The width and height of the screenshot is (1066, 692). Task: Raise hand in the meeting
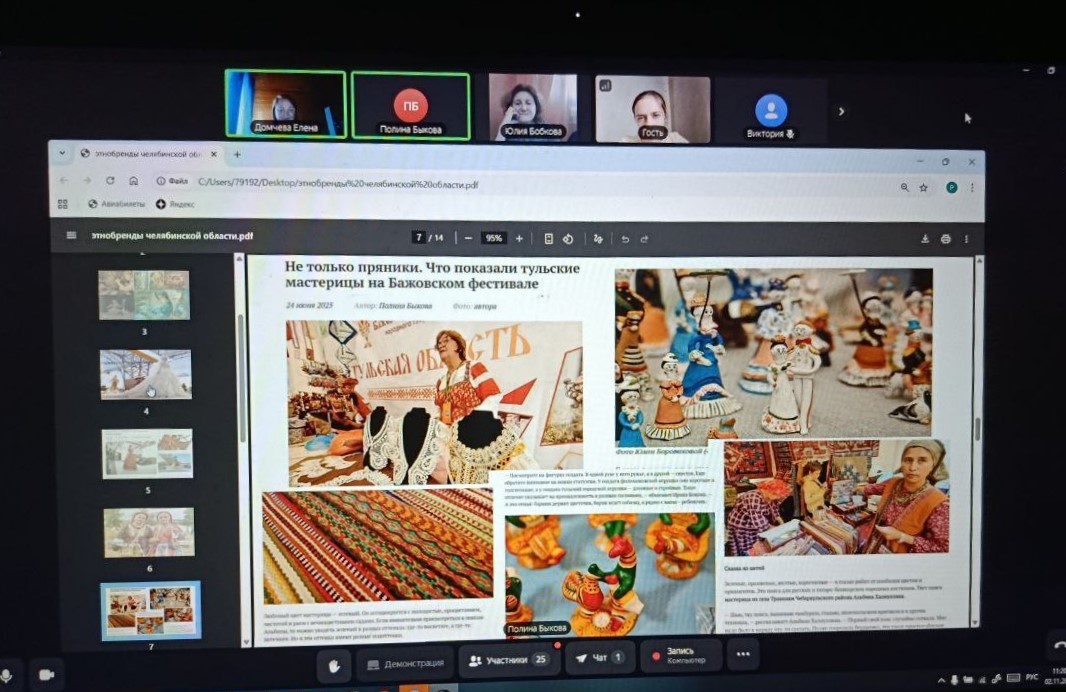[334, 662]
